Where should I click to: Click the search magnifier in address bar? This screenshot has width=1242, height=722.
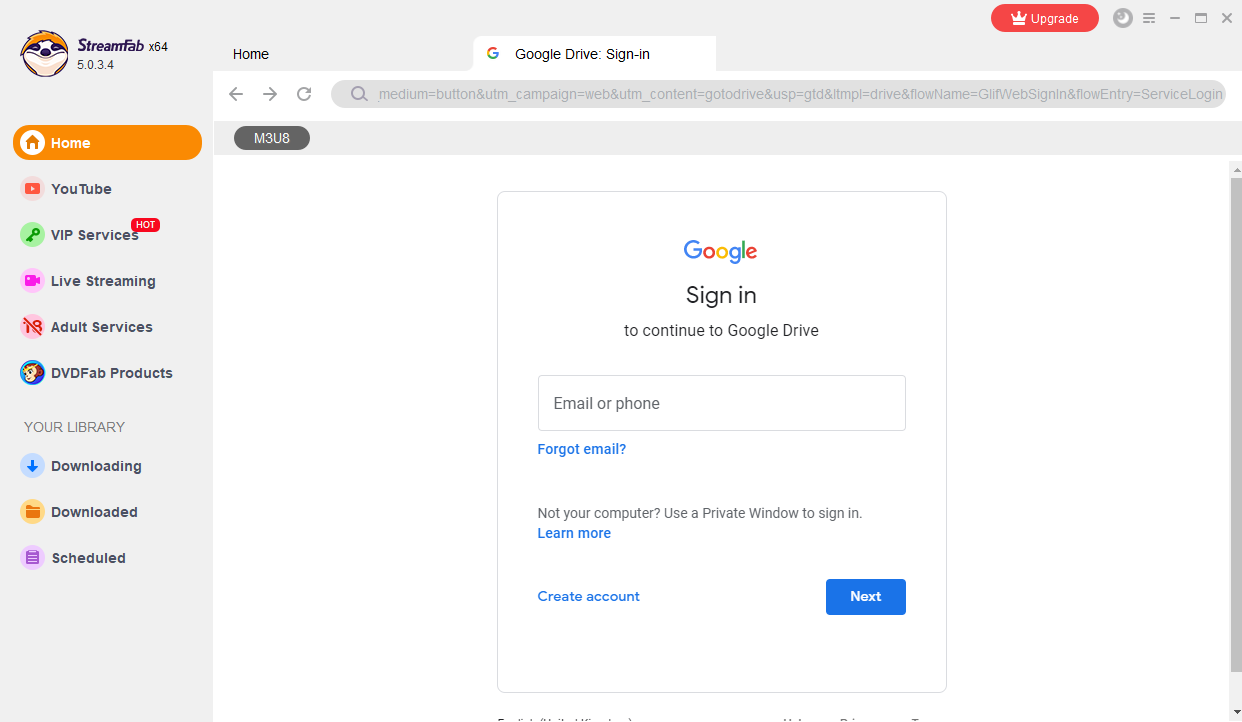pyautogui.click(x=359, y=95)
